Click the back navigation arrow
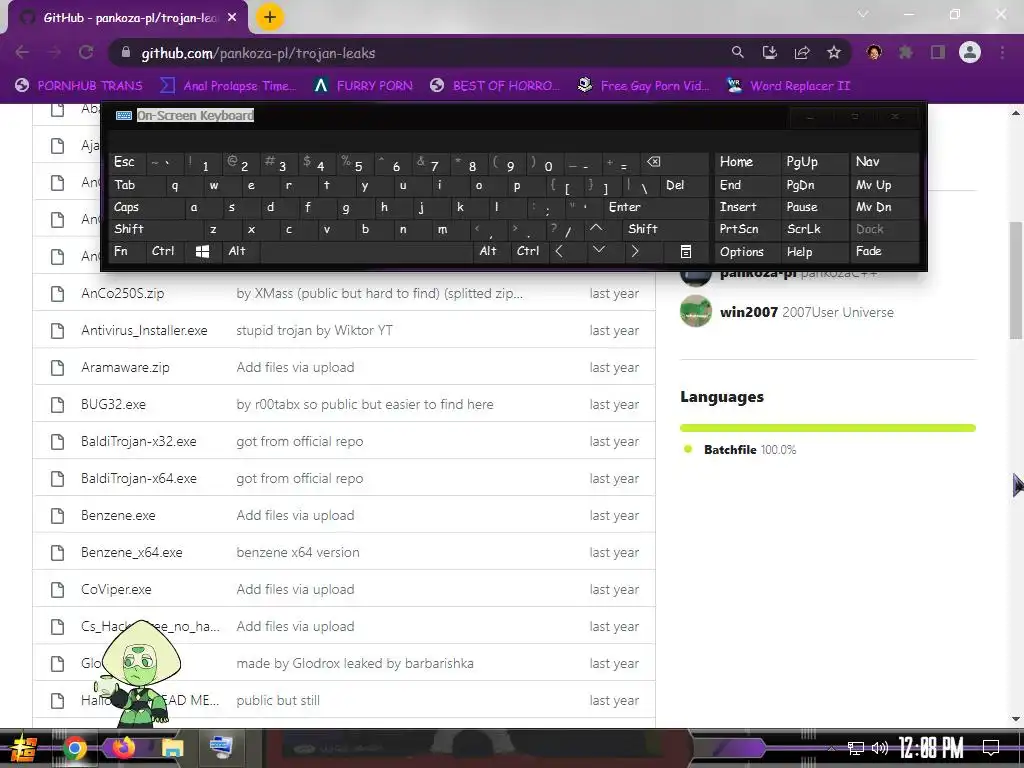The image size is (1024, 768). (x=22, y=53)
